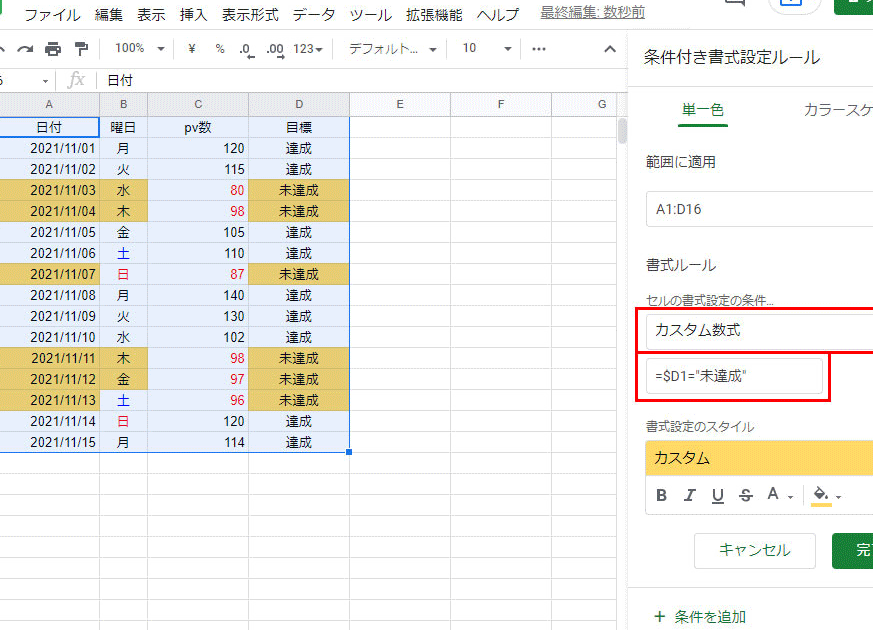Open the 拡張機能 menu
This screenshot has height=630, width=873.
coord(434,15)
